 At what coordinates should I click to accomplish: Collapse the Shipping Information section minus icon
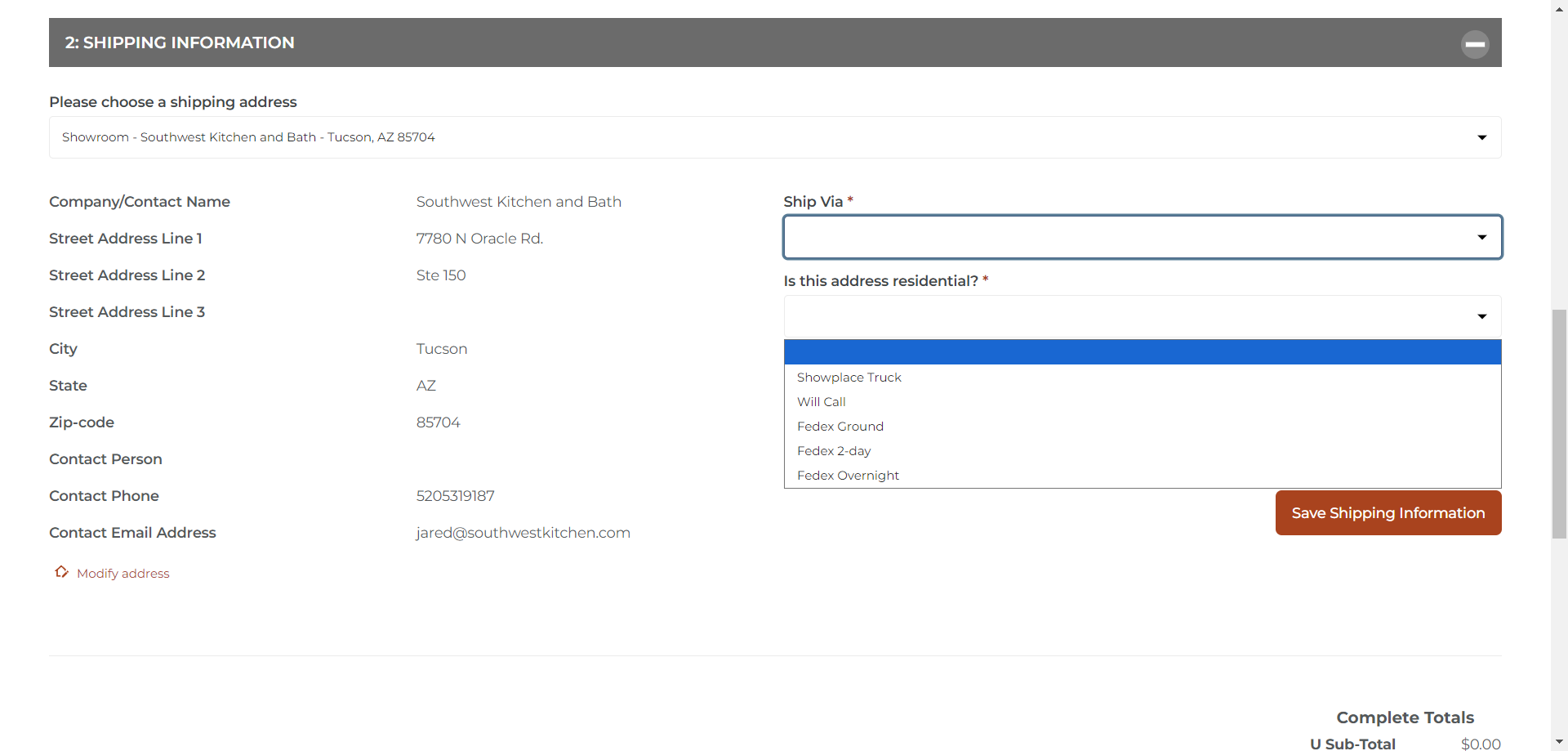tap(1475, 44)
